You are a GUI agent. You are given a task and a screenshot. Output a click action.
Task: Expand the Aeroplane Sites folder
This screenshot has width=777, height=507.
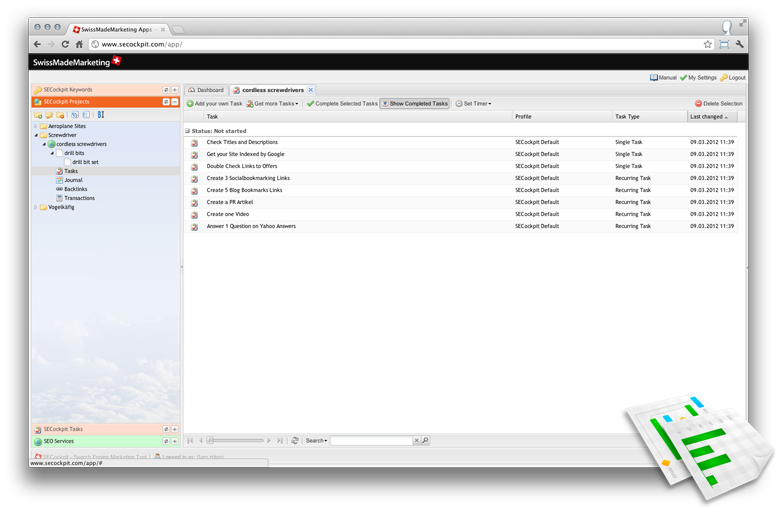point(36,126)
